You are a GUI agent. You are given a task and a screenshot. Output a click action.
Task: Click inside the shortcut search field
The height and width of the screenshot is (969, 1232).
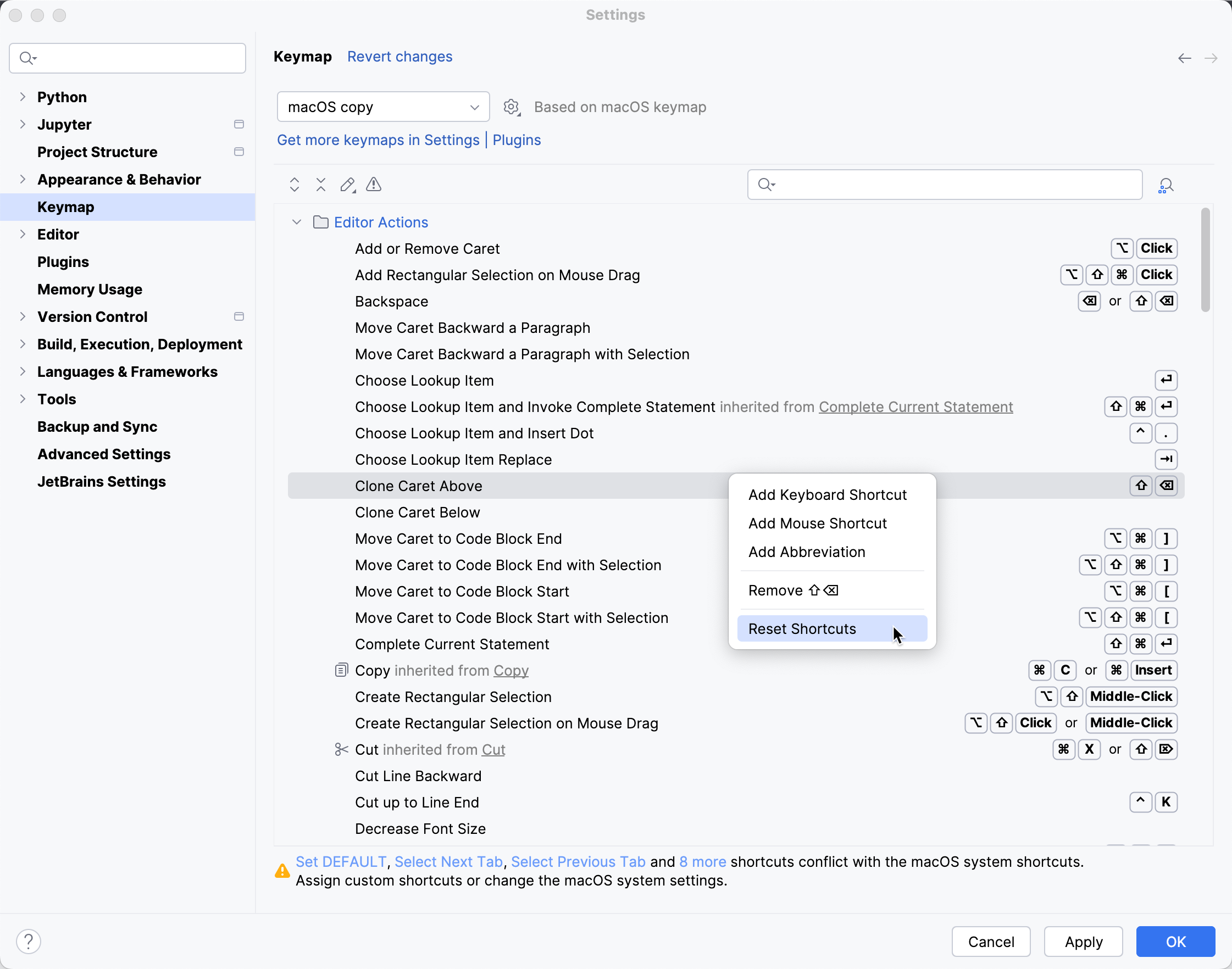pos(944,185)
